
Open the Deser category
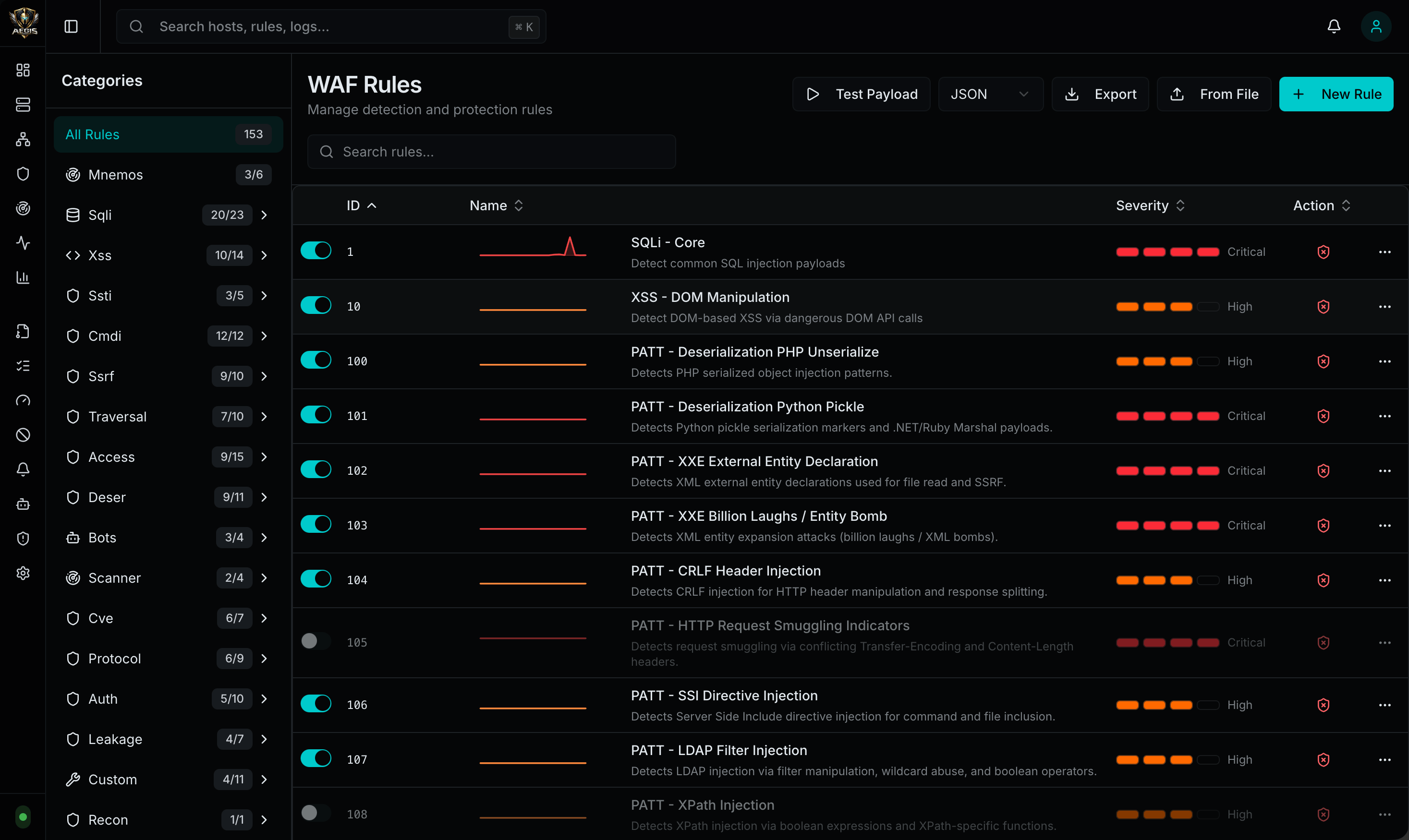point(168,497)
